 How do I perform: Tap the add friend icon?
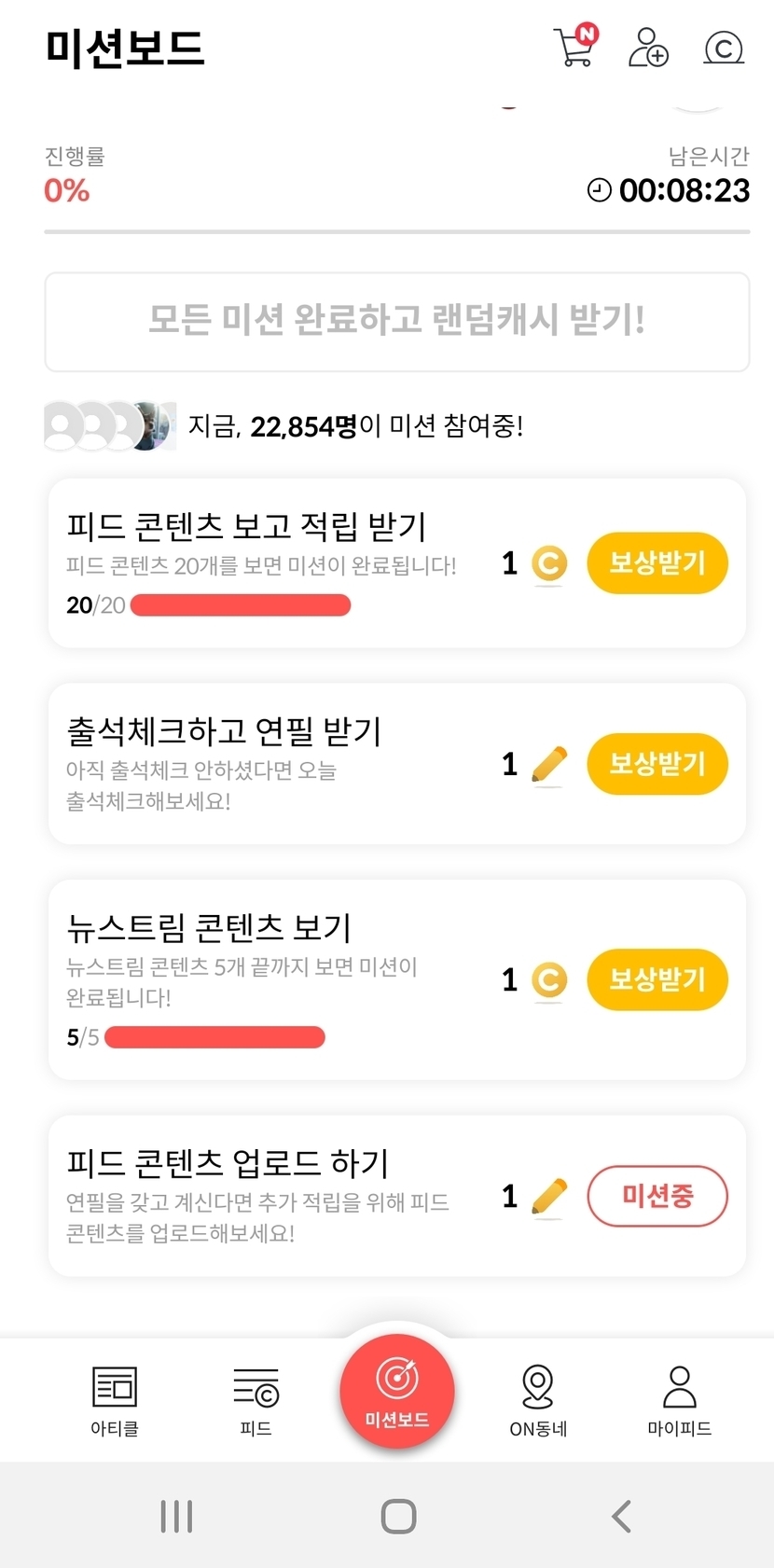click(x=648, y=47)
